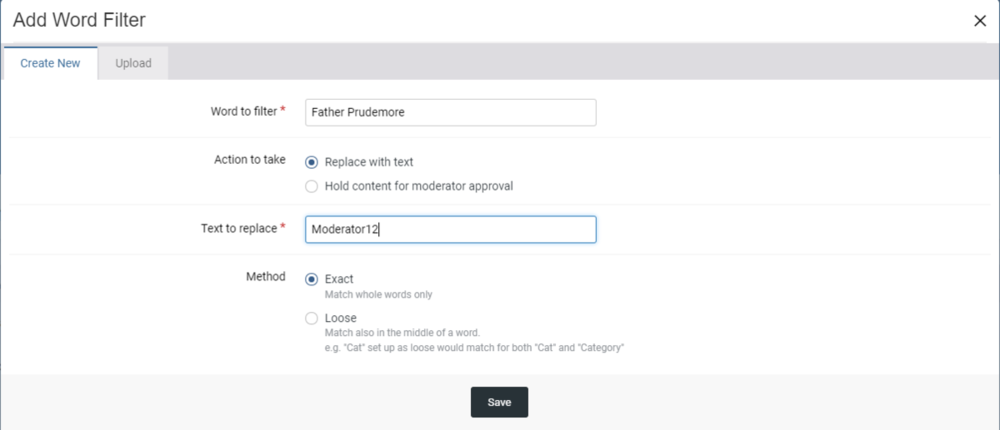
Task: Pick the Loose method radio button
Action: click(312, 318)
